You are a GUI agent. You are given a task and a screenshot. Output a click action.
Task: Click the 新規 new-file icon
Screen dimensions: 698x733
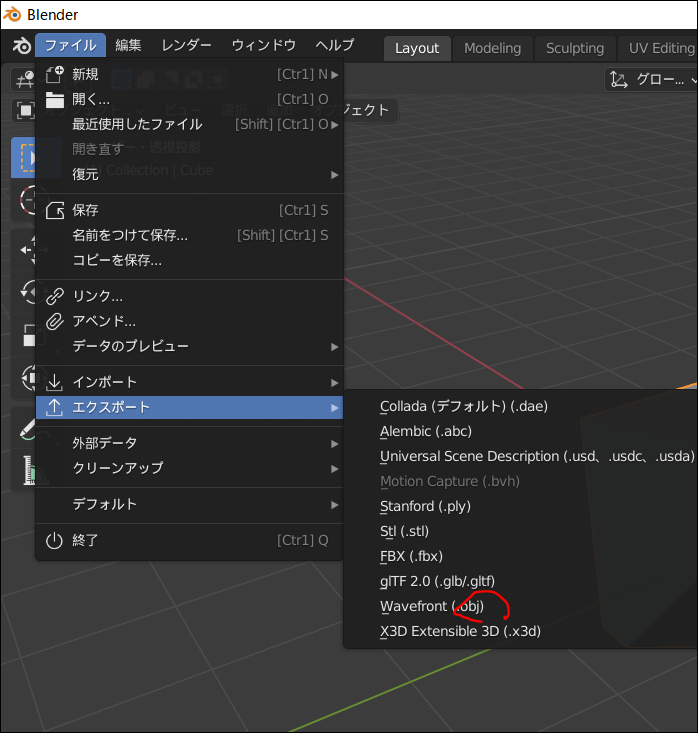tap(55, 74)
